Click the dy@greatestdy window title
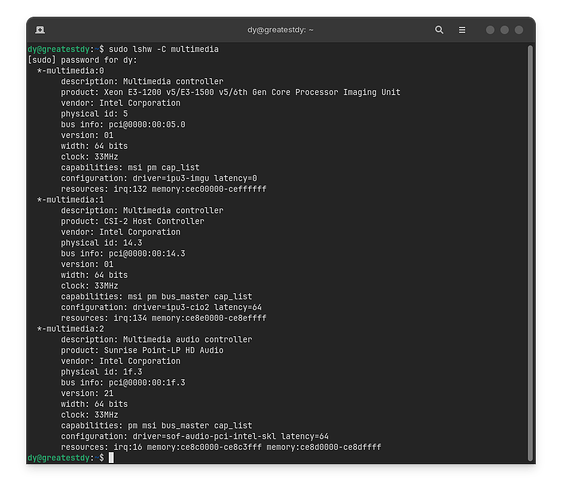Viewport: 561px width, 500px height. pos(280,30)
